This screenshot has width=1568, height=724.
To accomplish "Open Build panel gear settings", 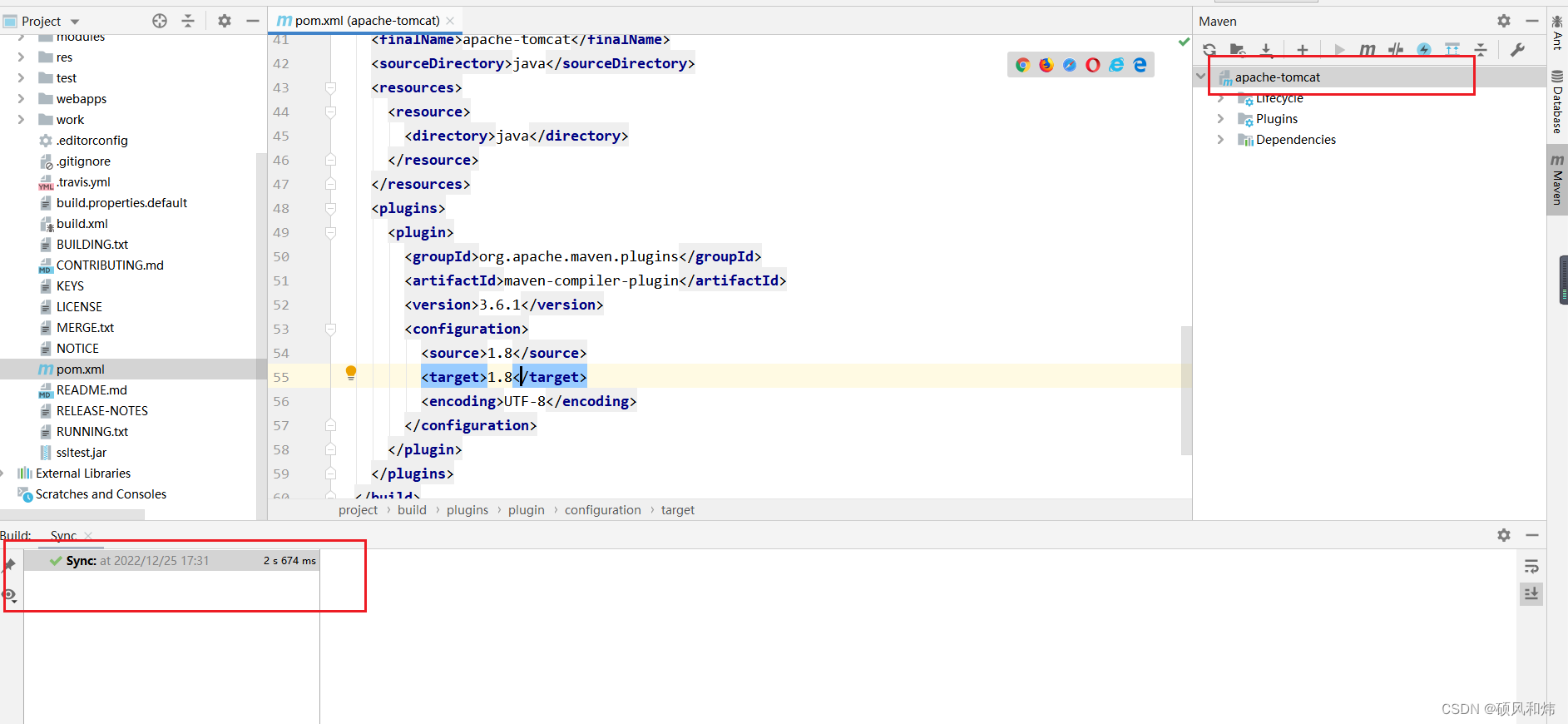I will pyautogui.click(x=1504, y=535).
